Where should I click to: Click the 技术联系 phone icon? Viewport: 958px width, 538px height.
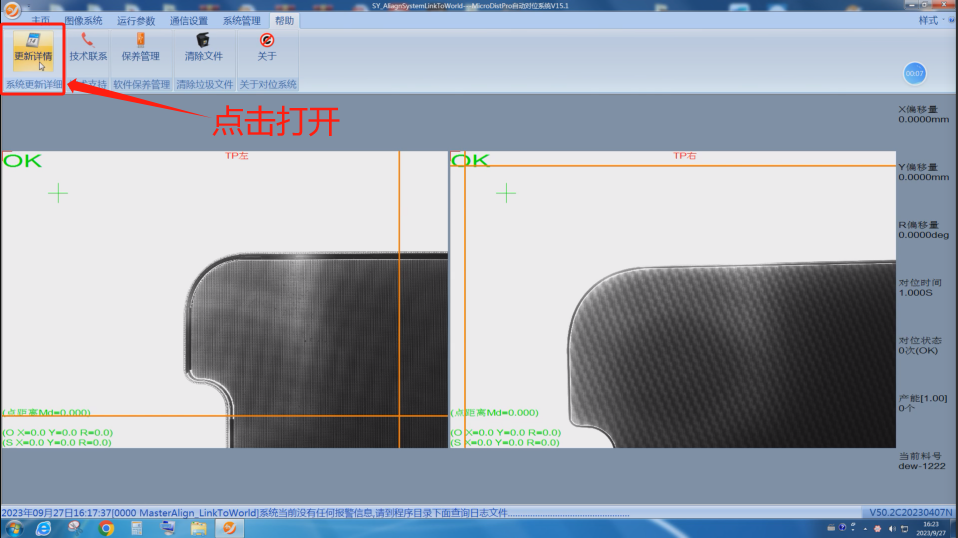click(x=88, y=48)
